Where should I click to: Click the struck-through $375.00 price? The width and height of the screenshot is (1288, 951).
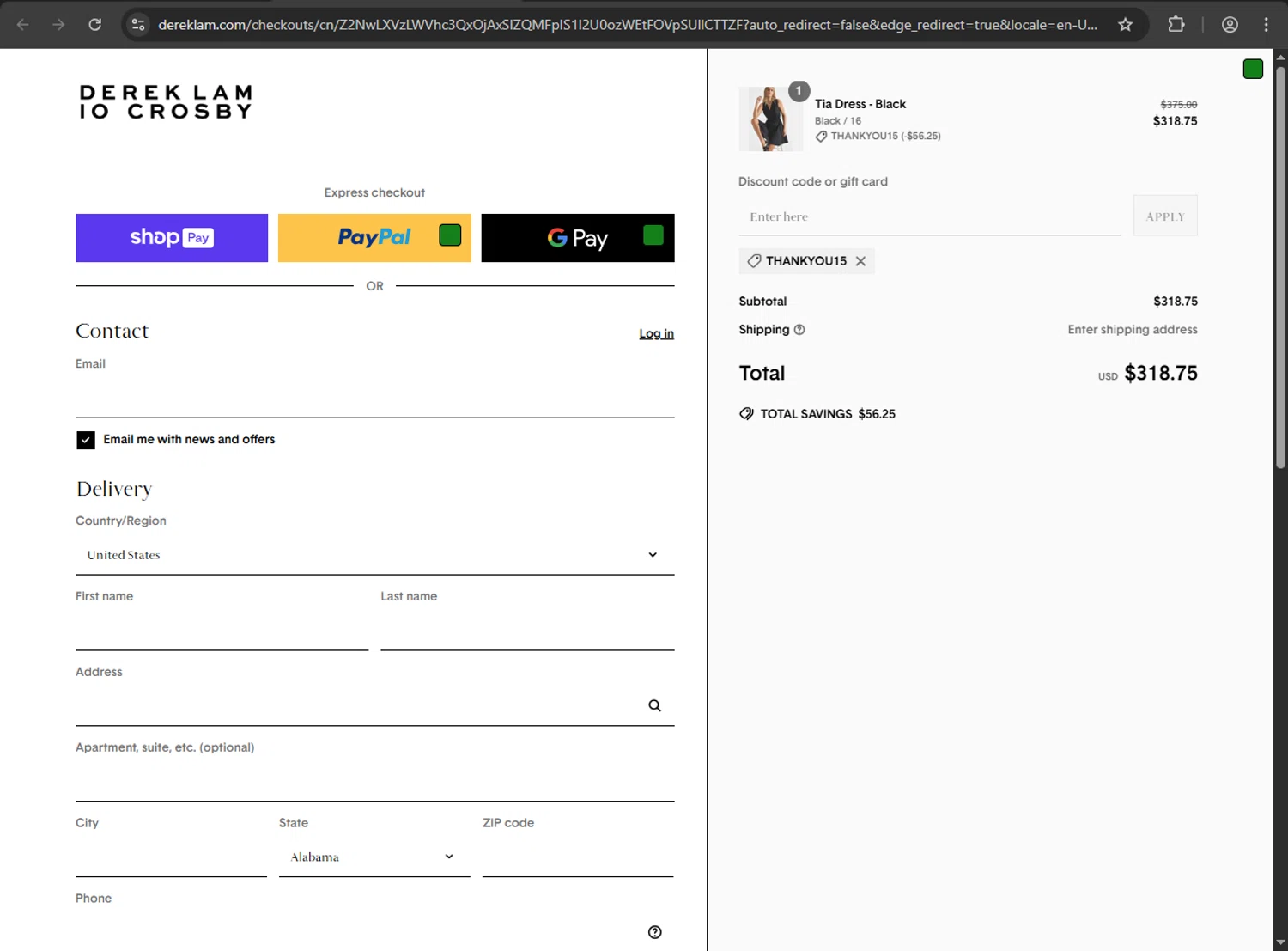point(1179,105)
